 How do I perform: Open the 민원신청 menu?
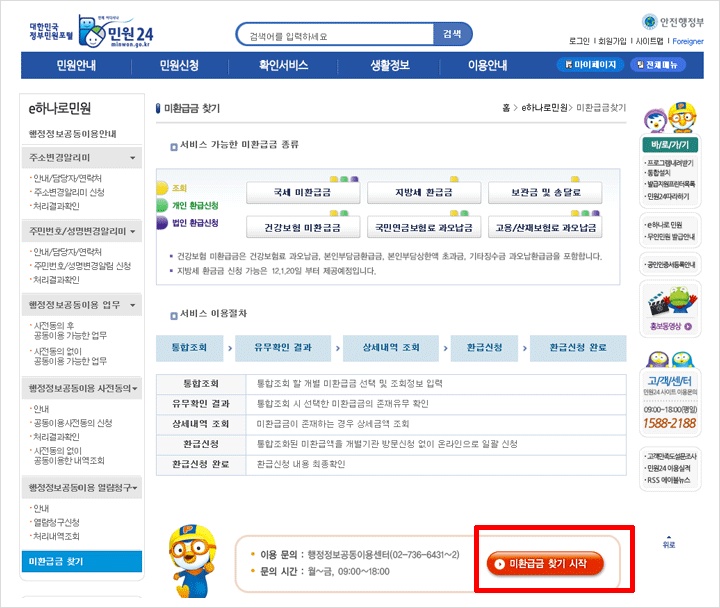pos(179,65)
